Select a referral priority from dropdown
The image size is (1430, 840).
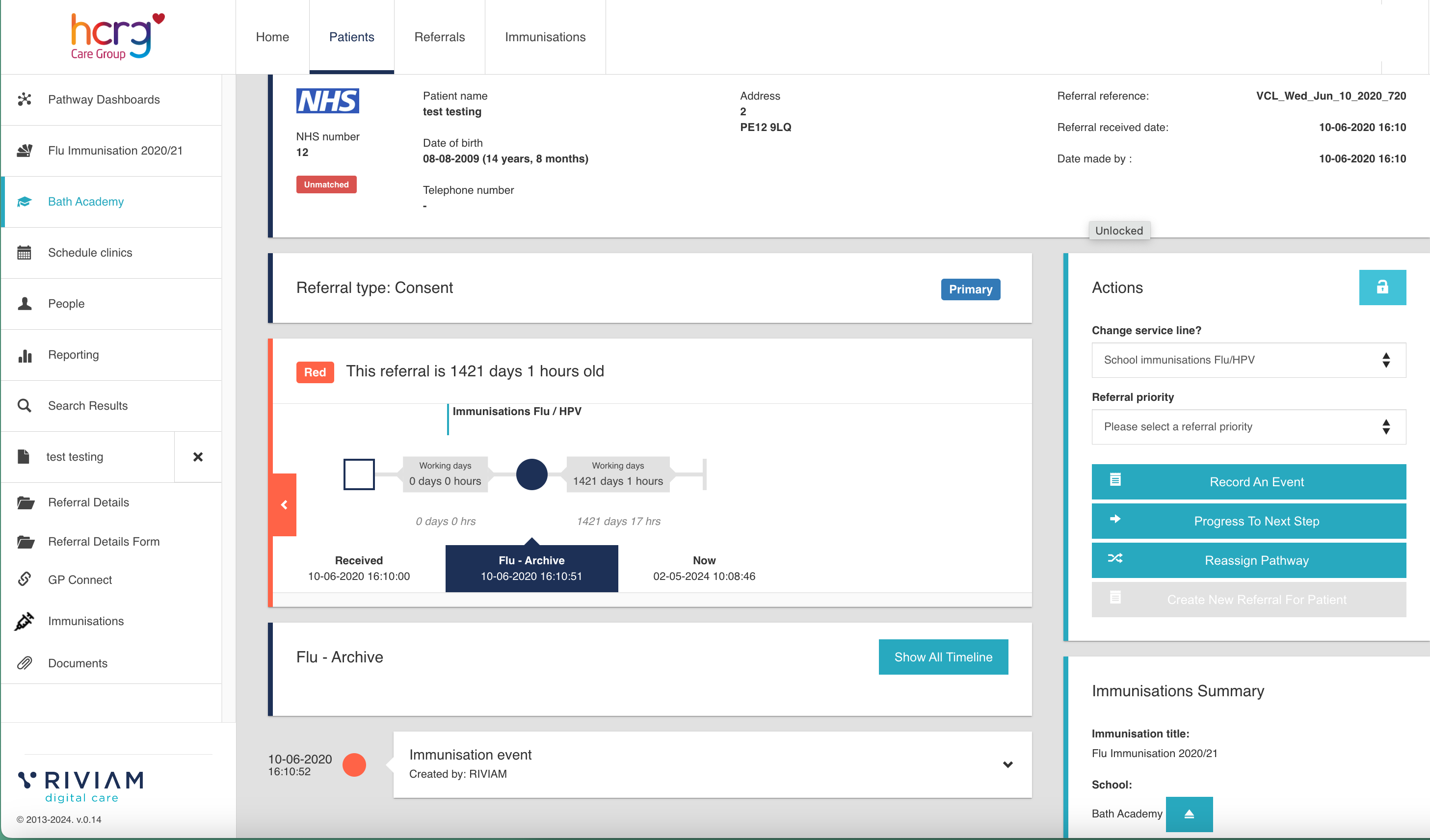[x=1245, y=427]
